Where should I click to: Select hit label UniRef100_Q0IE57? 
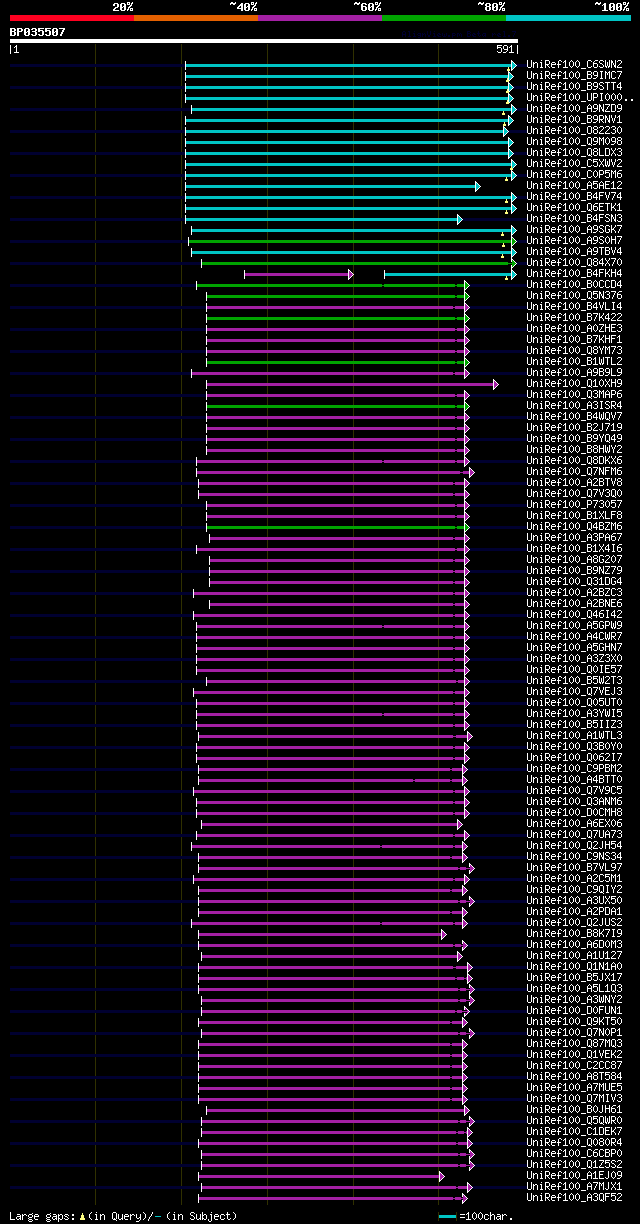(574, 669)
